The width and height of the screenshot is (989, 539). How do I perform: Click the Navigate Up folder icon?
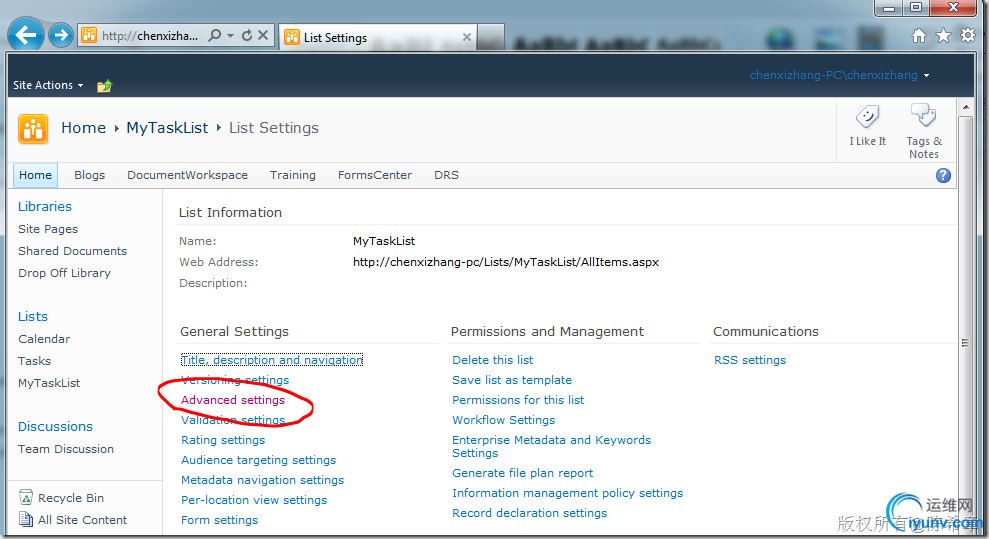[104, 86]
